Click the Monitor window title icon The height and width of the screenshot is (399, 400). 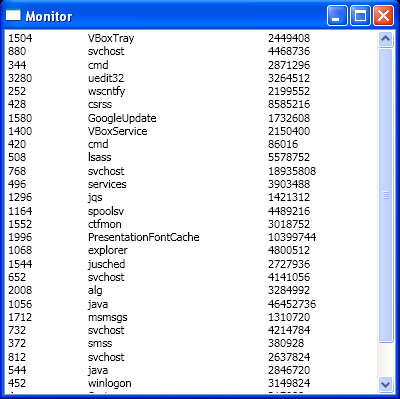[x=13, y=15]
